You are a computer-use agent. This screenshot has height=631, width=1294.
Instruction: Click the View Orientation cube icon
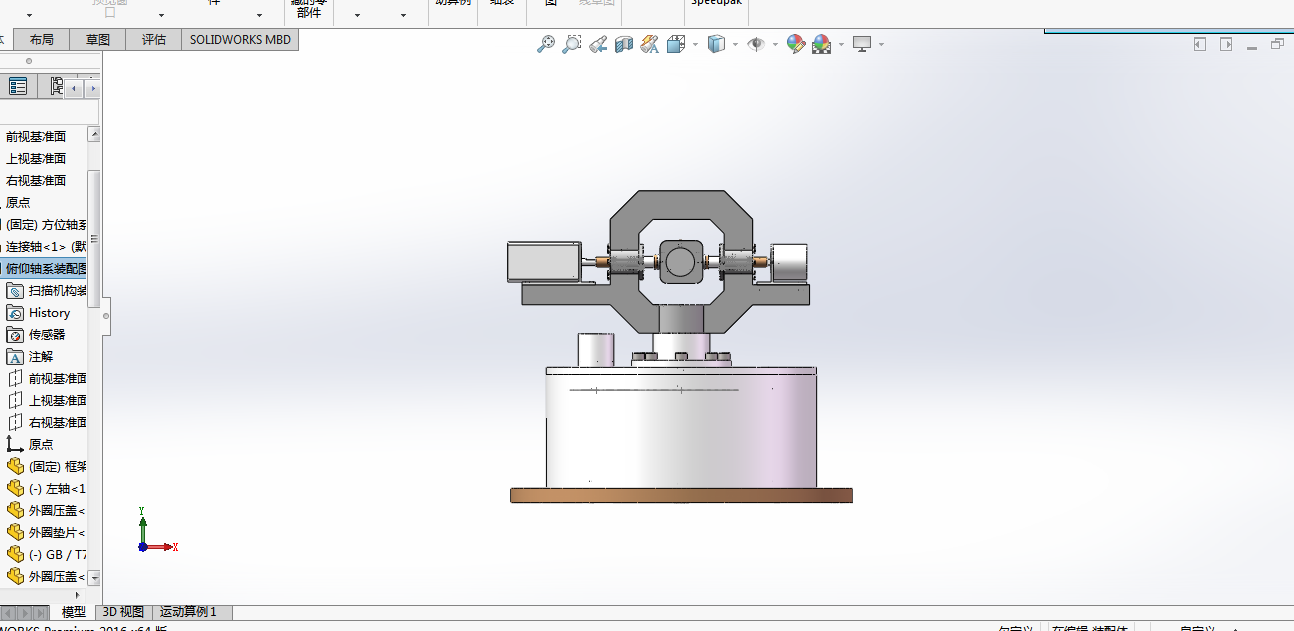click(675, 44)
